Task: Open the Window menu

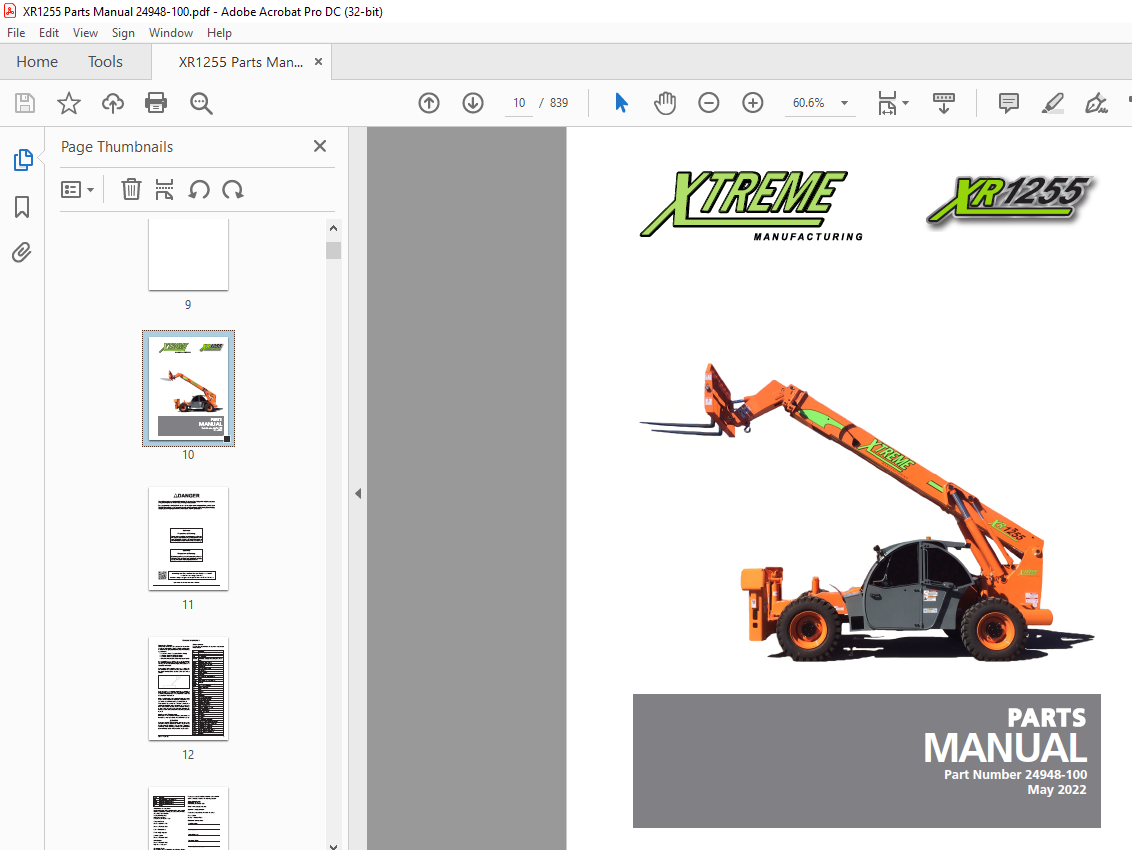Action: pyautogui.click(x=170, y=33)
